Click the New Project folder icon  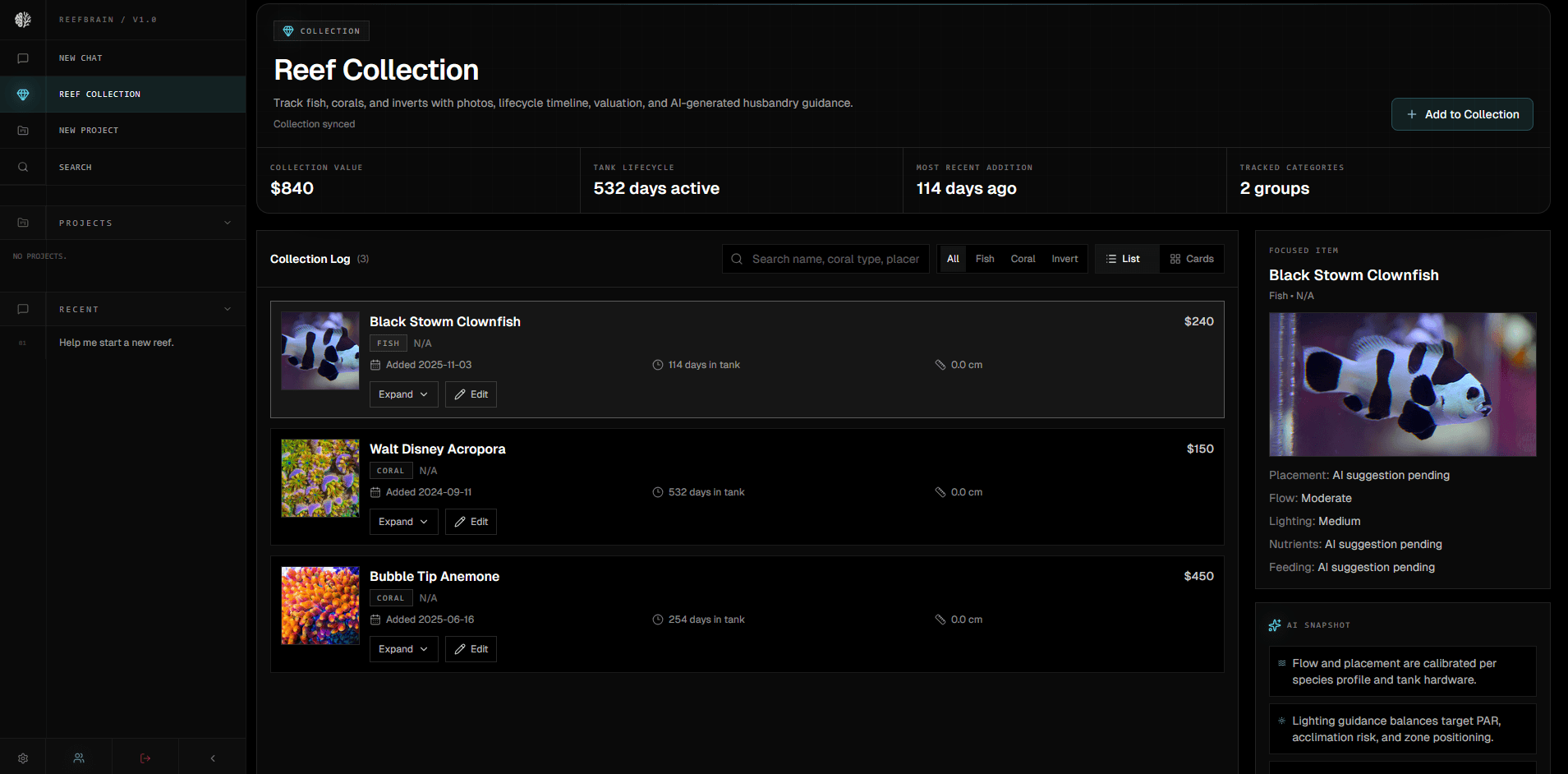[x=22, y=130]
